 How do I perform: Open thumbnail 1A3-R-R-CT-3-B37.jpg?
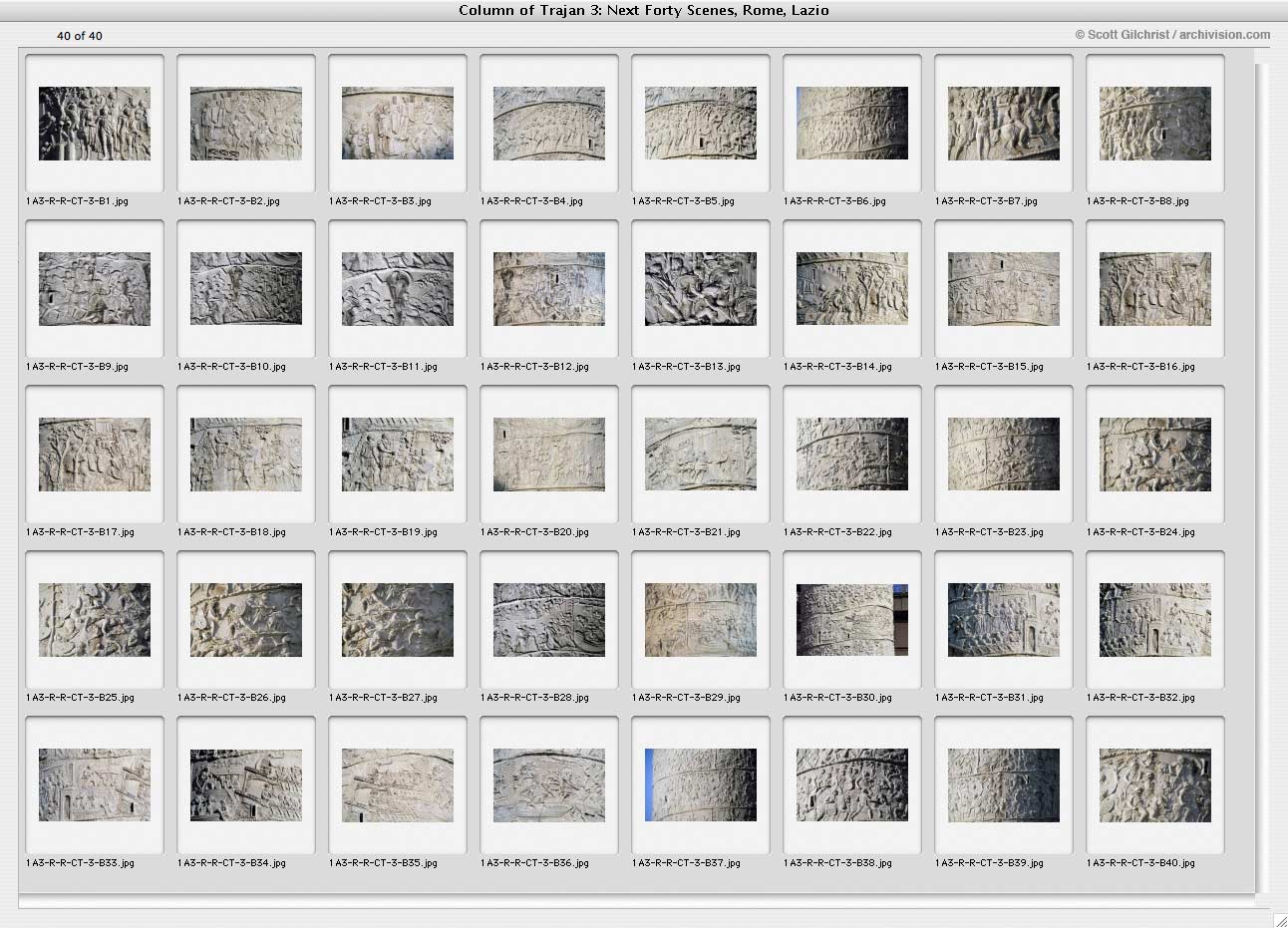pyautogui.click(x=701, y=785)
